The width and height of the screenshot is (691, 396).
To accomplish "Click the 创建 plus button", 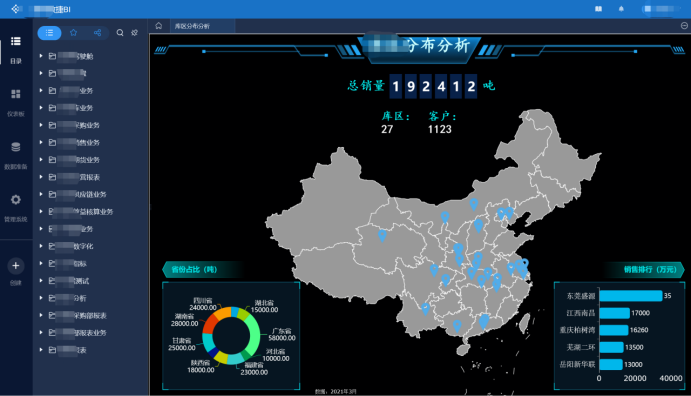I will [16, 266].
